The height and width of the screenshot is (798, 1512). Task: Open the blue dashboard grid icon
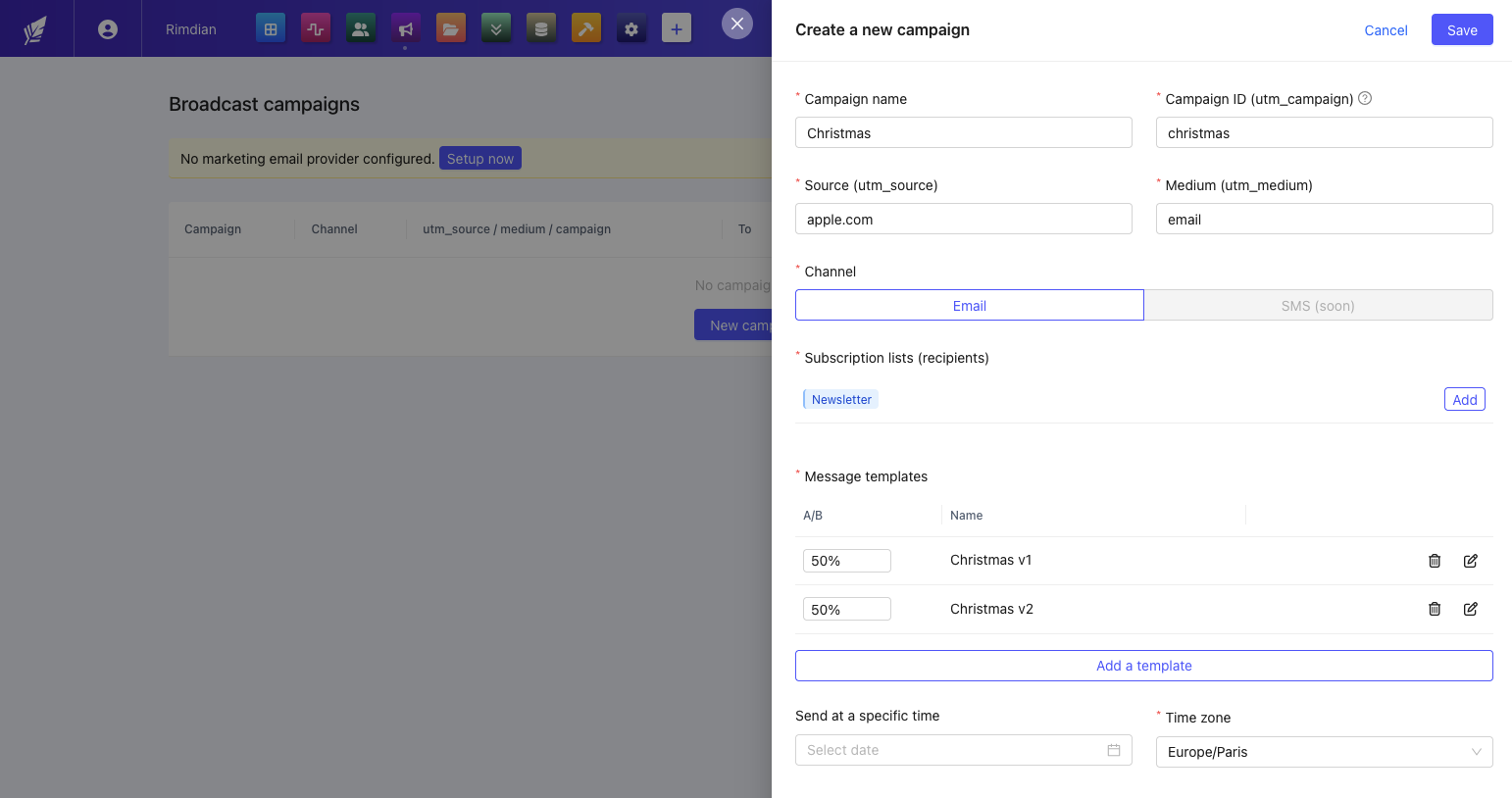(271, 28)
